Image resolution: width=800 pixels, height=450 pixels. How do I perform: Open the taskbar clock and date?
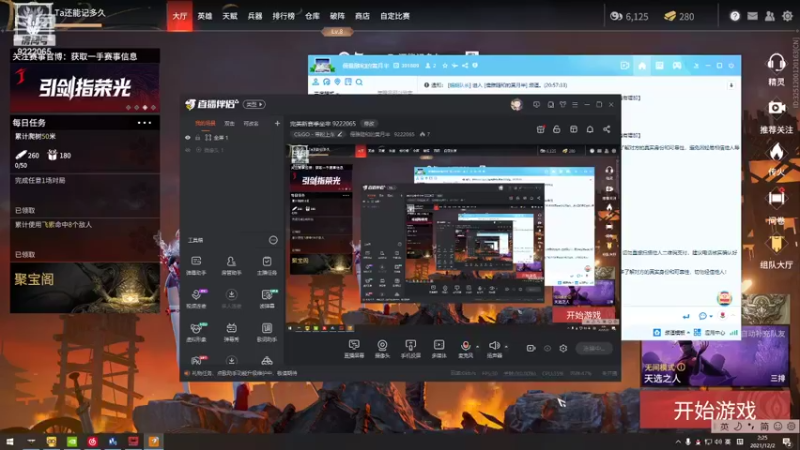click(x=762, y=441)
